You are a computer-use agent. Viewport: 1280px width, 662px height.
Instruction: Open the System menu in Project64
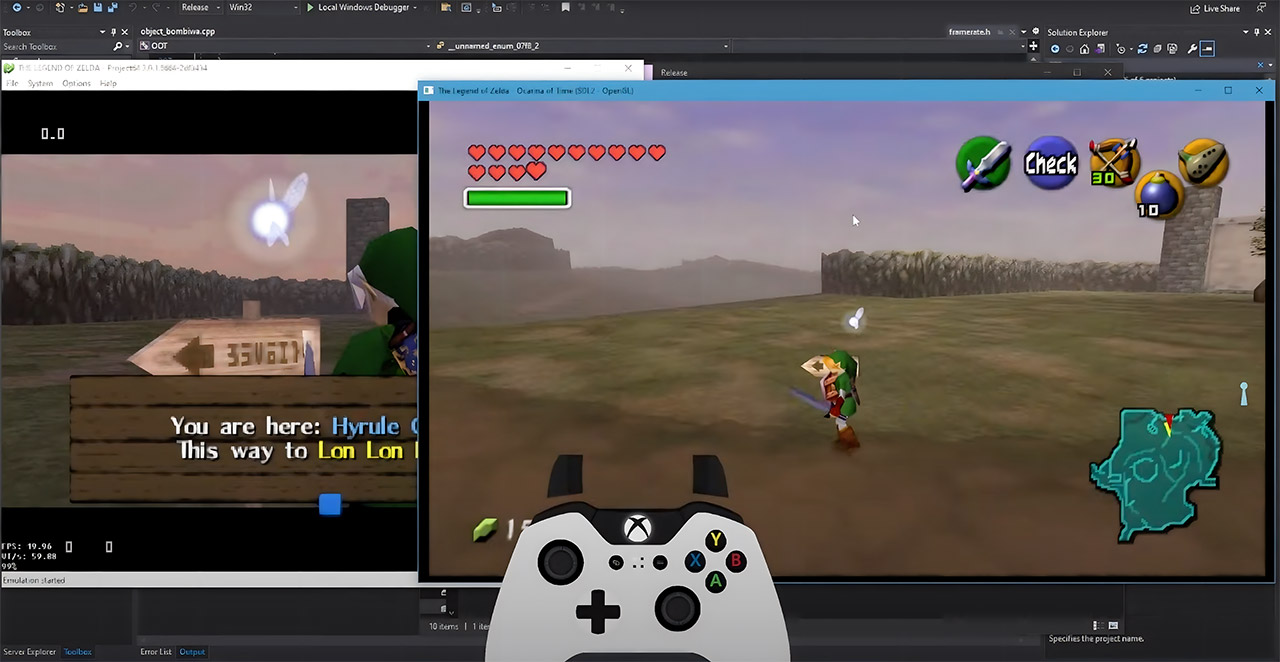[x=40, y=83]
